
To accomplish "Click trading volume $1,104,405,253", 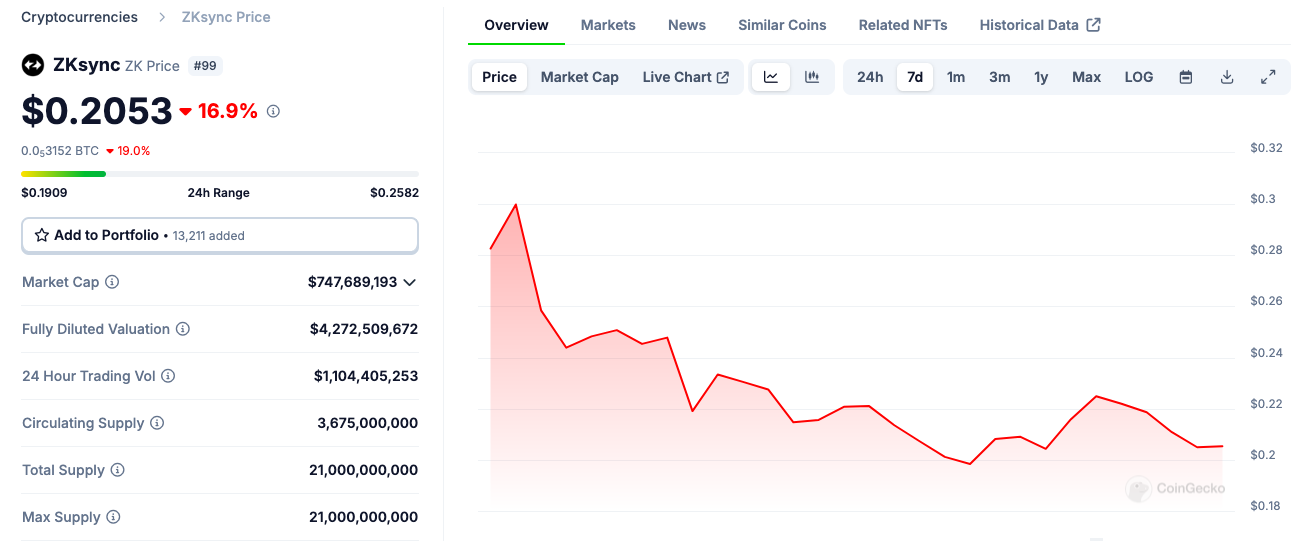I will [x=366, y=376].
